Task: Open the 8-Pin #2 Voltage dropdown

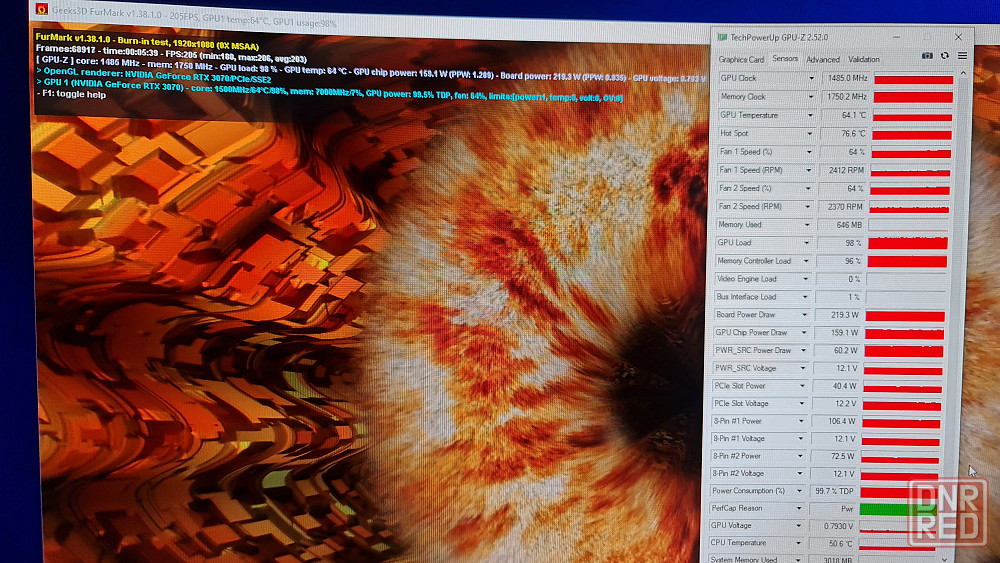Action: pos(799,473)
